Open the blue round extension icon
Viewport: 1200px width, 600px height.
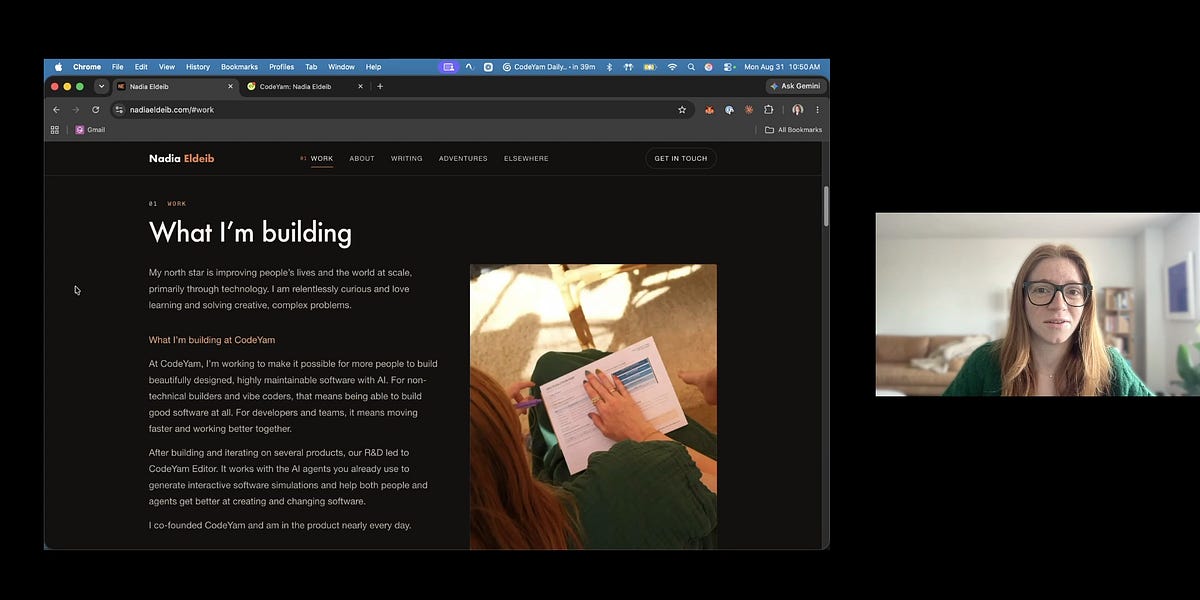click(x=729, y=110)
